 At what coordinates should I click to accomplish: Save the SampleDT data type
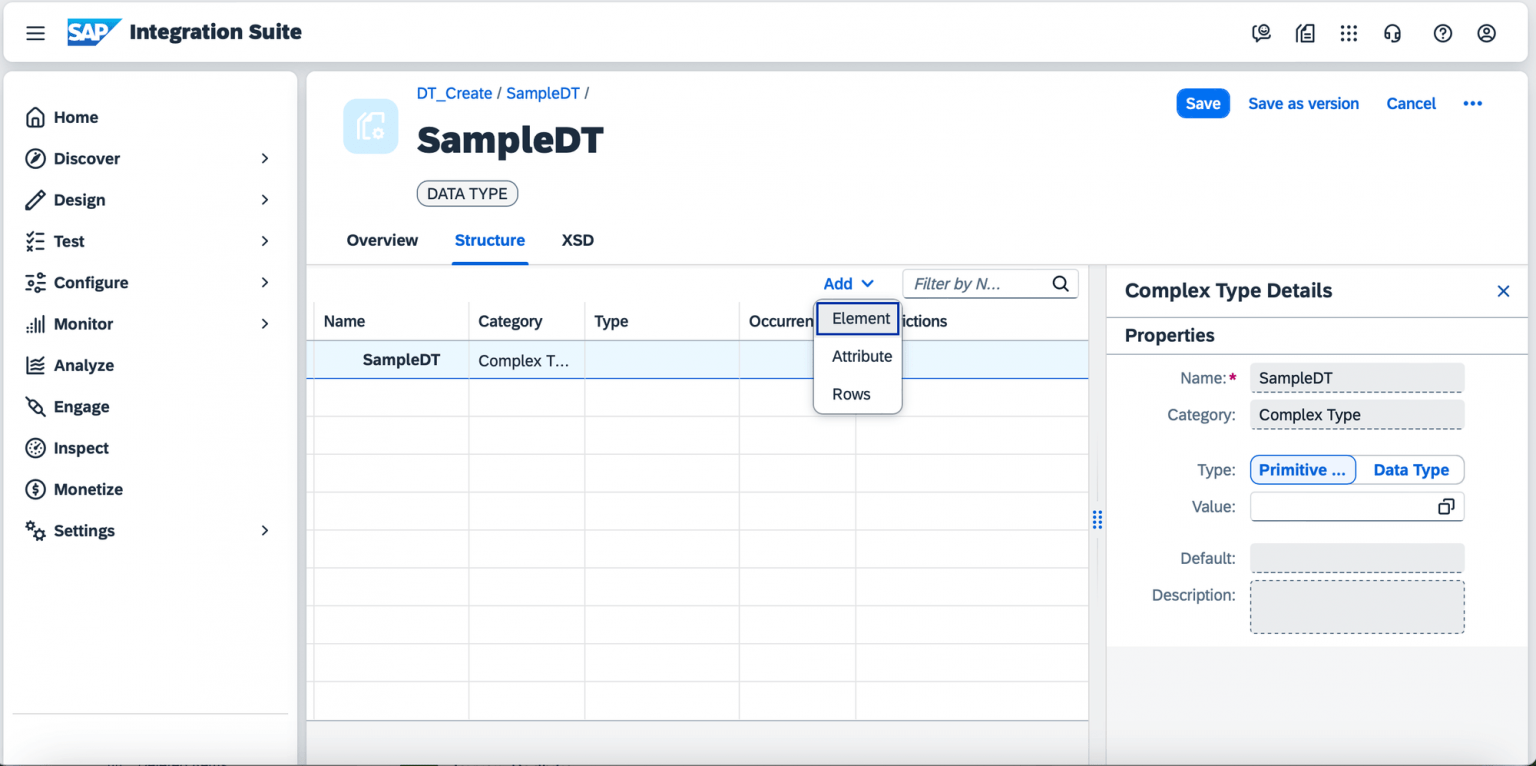tap(1202, 103)
